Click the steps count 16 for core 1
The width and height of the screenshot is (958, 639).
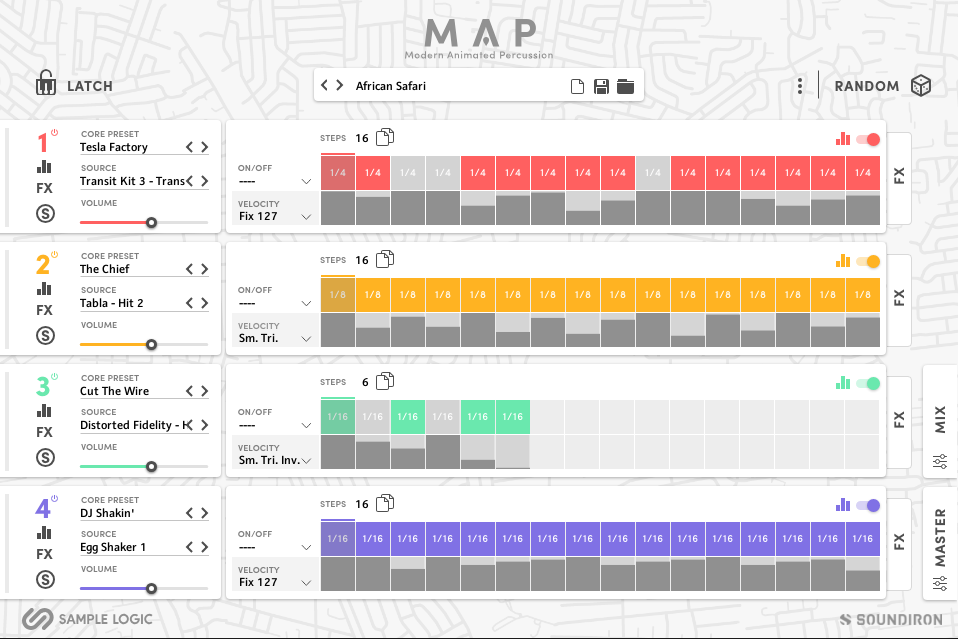[362, 138]
